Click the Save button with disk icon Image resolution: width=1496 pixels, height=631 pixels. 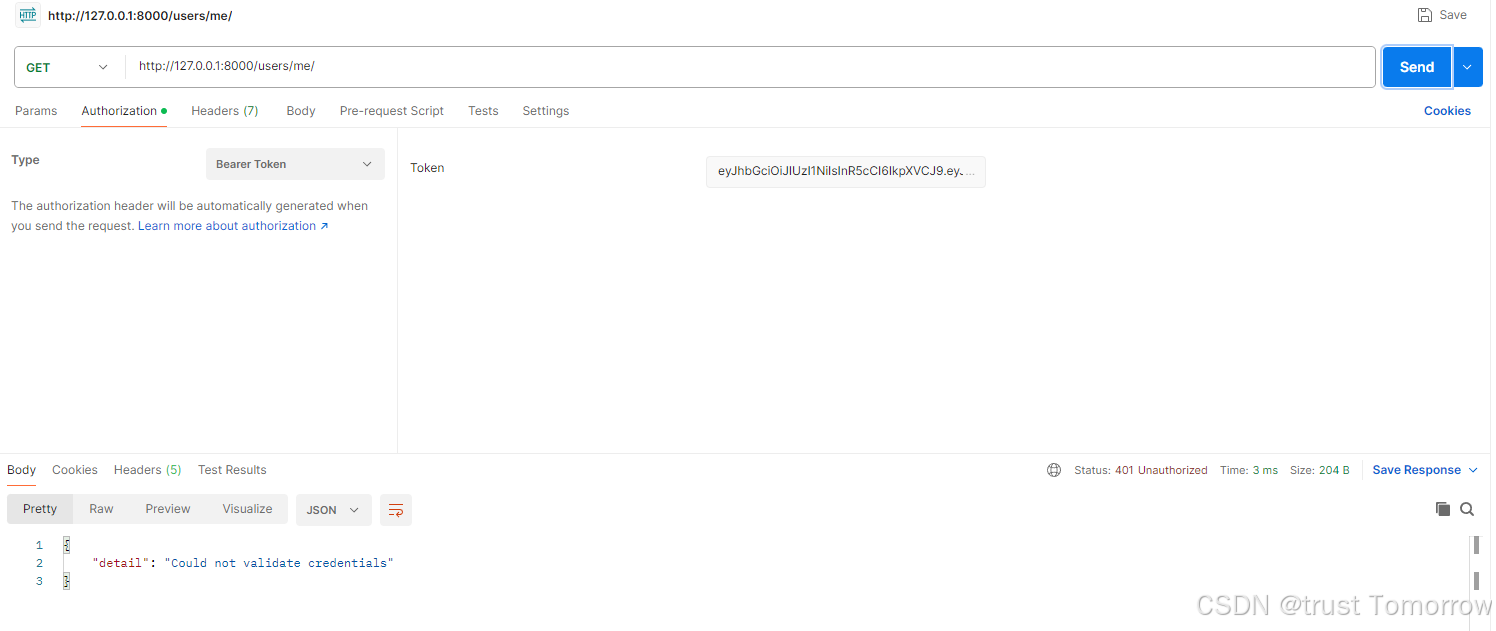pyautogui.click(x=1442, y=15)
